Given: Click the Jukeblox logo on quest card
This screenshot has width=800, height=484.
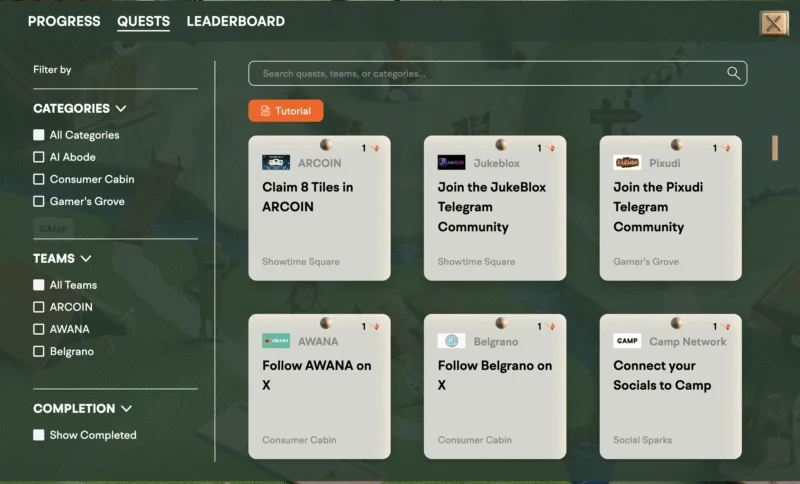Looking at the screenshot, I should coord(452,163).
